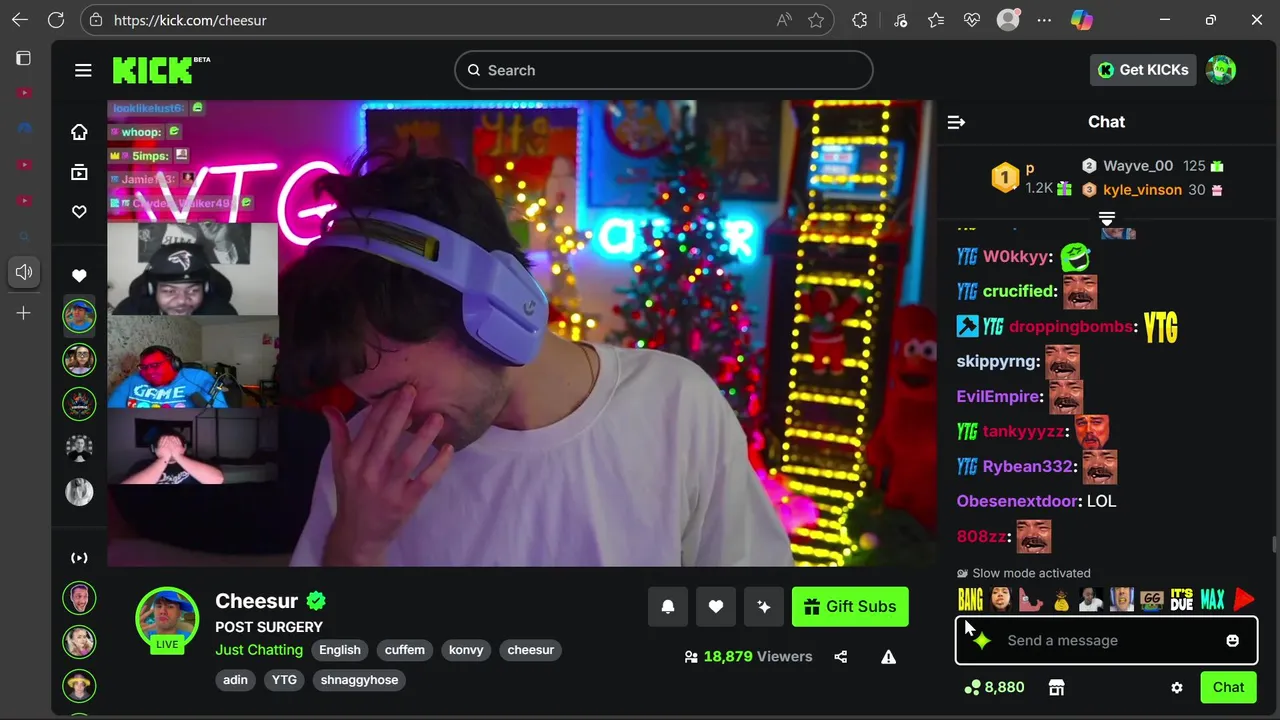Open Edge favorites list icon
This screenshot has width=1280, height=720.
tap(935, 20)
